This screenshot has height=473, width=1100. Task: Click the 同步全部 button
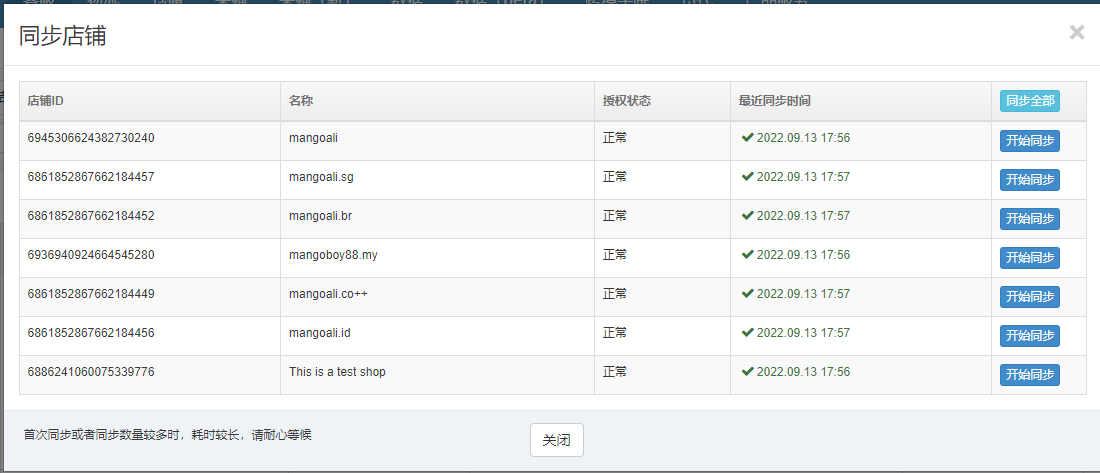[x=1029, y=101]
